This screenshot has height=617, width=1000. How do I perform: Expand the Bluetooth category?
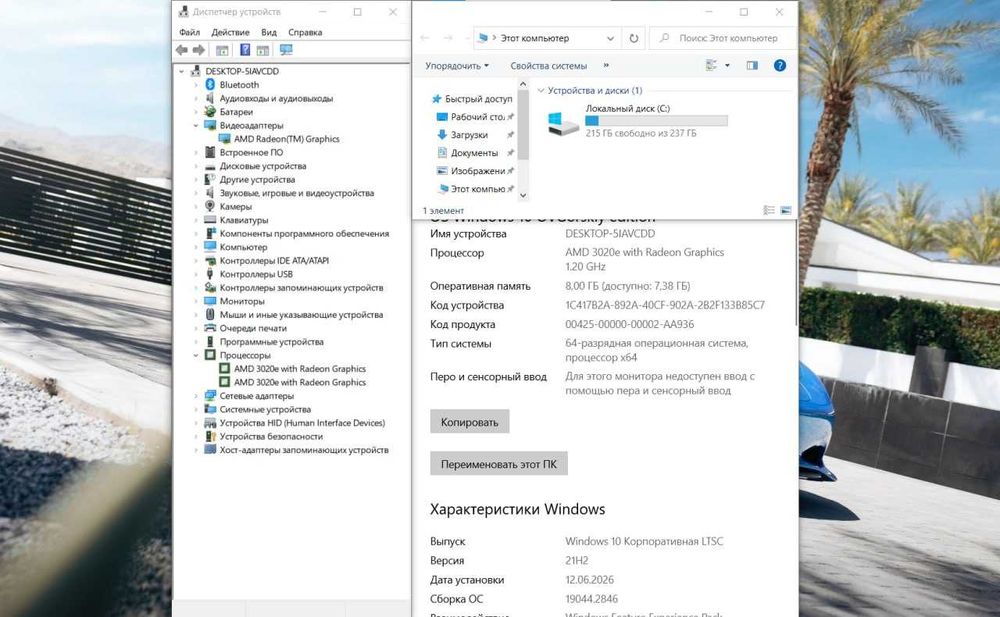click(196, 85)
